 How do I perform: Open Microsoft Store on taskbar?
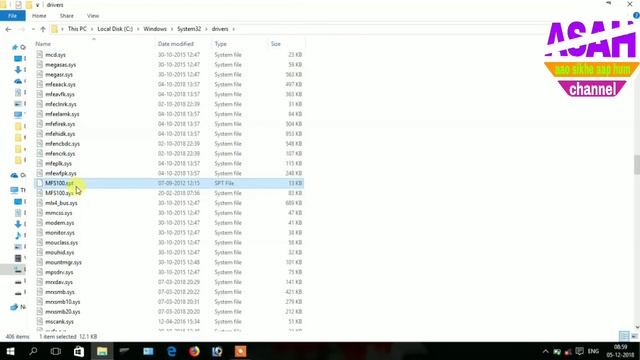pyautogui.click(x=79, y=351)
